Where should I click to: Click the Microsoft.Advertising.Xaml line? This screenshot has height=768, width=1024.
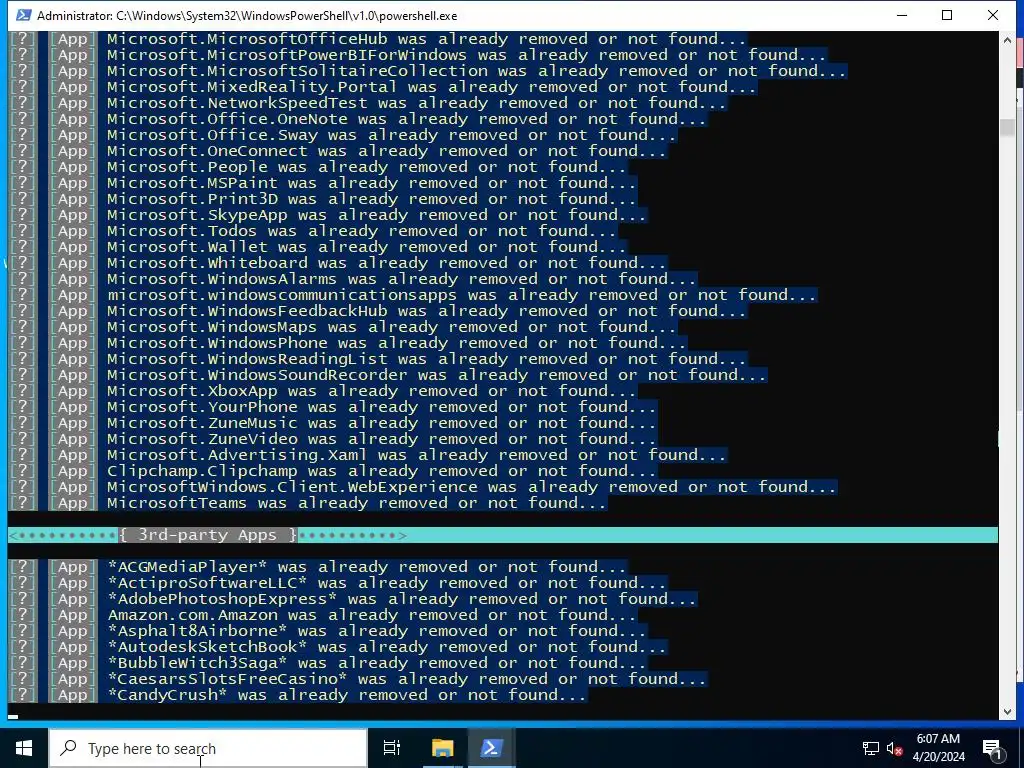point(368,455)
